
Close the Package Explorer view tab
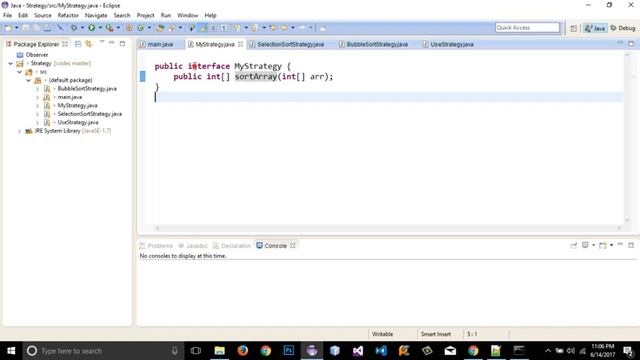(x=65, y=44)
